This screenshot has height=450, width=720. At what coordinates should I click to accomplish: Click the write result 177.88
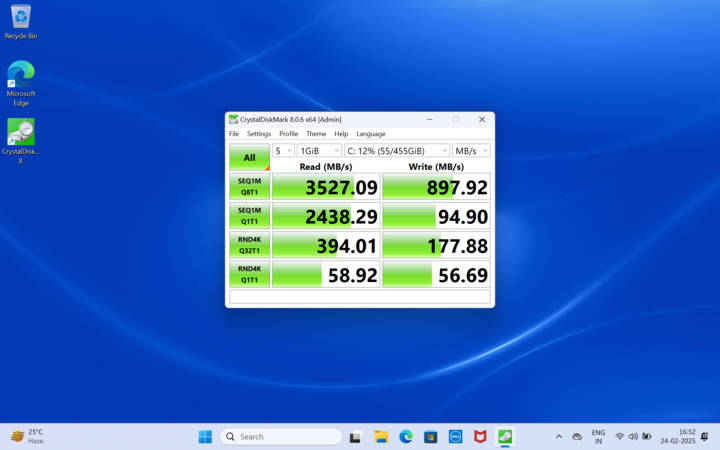[x=436, y=246]
